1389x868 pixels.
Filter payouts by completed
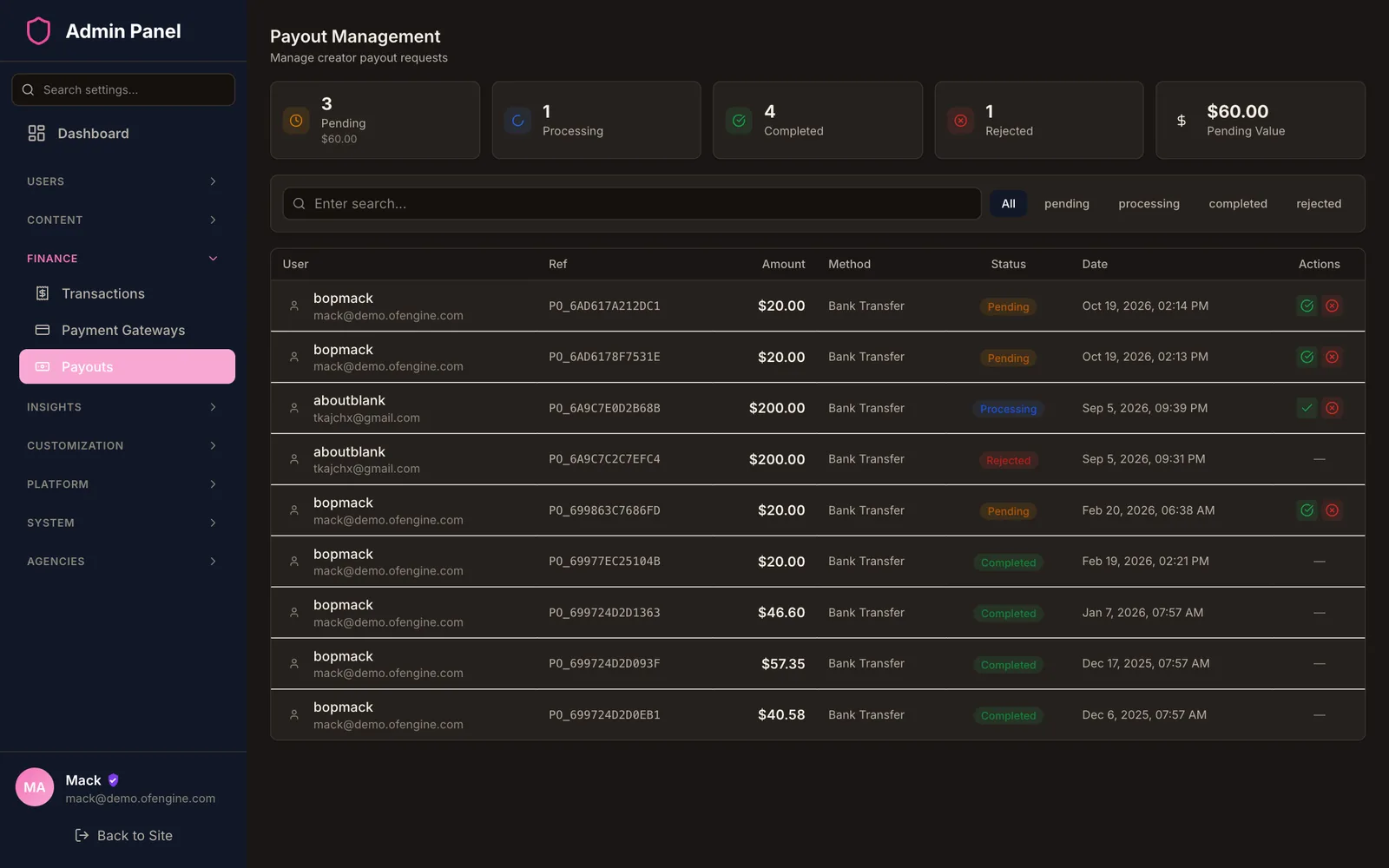tap(1238, 203)
